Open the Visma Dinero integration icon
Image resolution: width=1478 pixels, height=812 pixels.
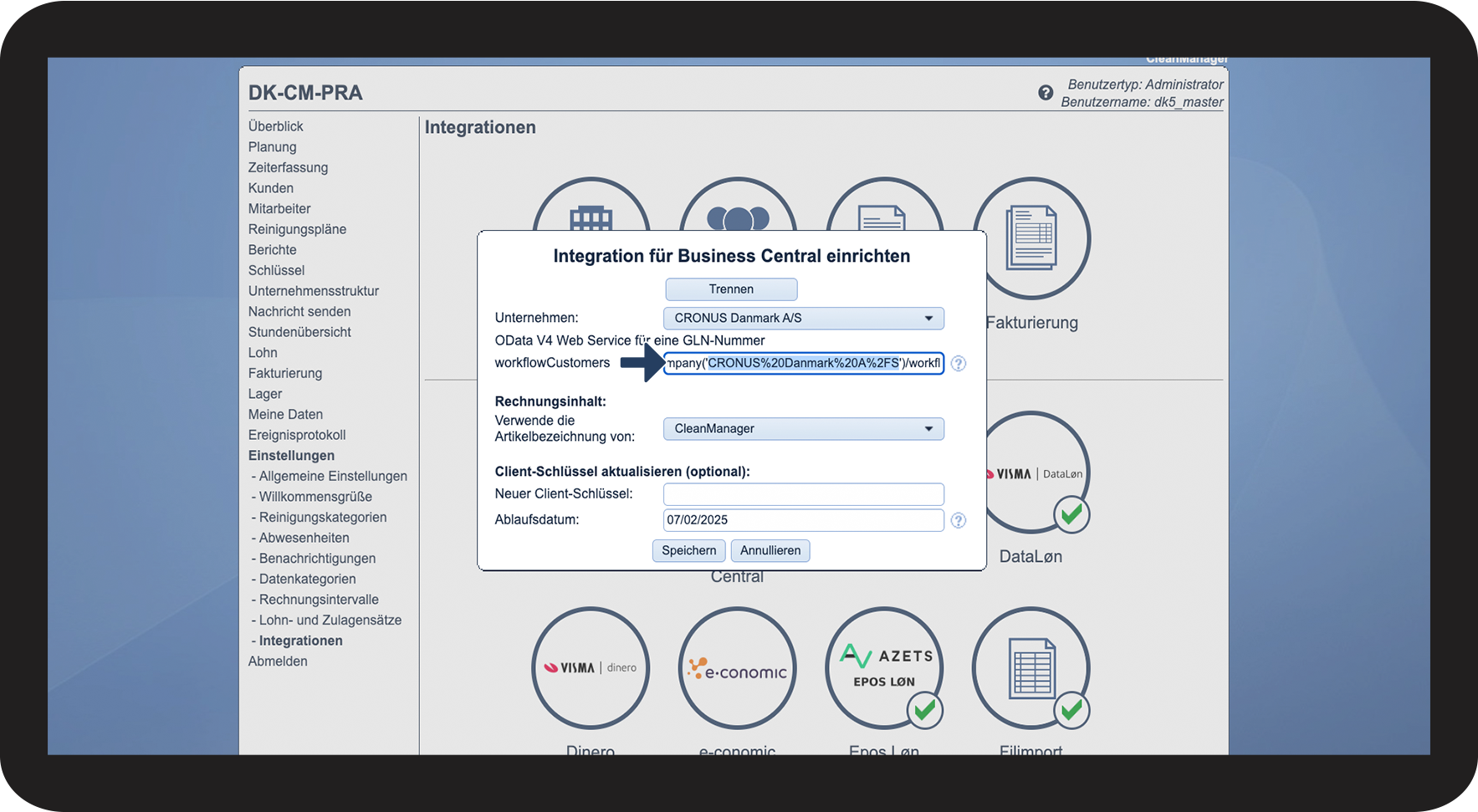click(591, 667)
